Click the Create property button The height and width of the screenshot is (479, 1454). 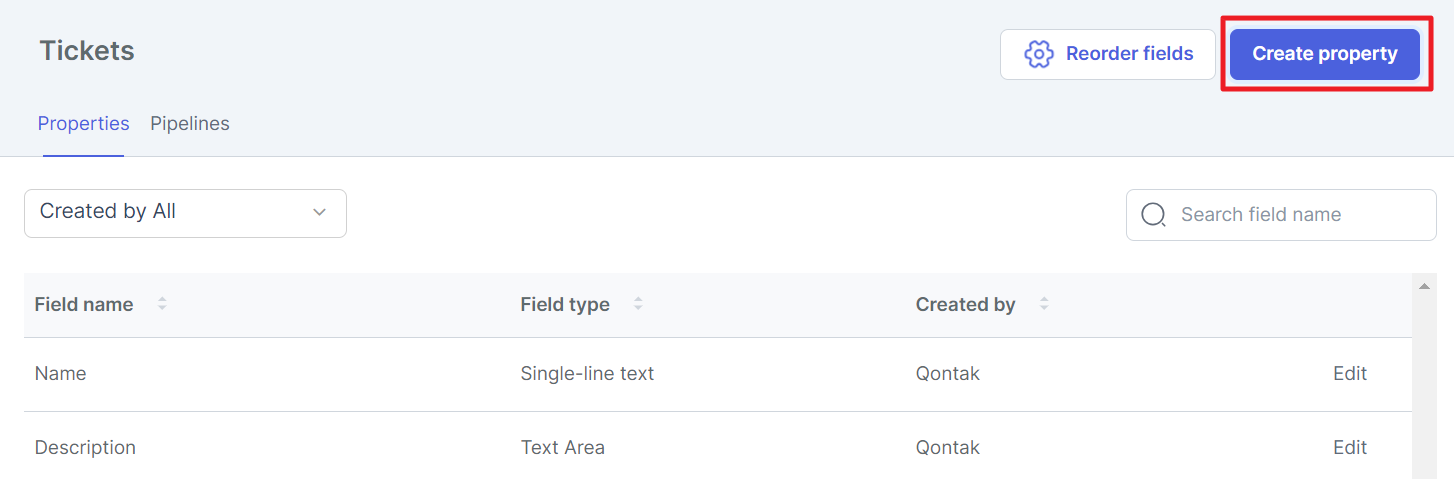point(1325,54)
